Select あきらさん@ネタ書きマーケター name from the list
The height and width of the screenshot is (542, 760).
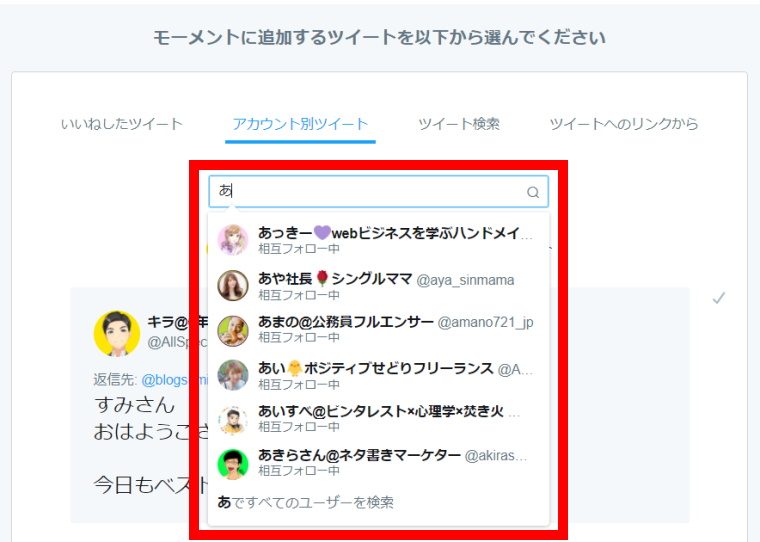[358, 455]
